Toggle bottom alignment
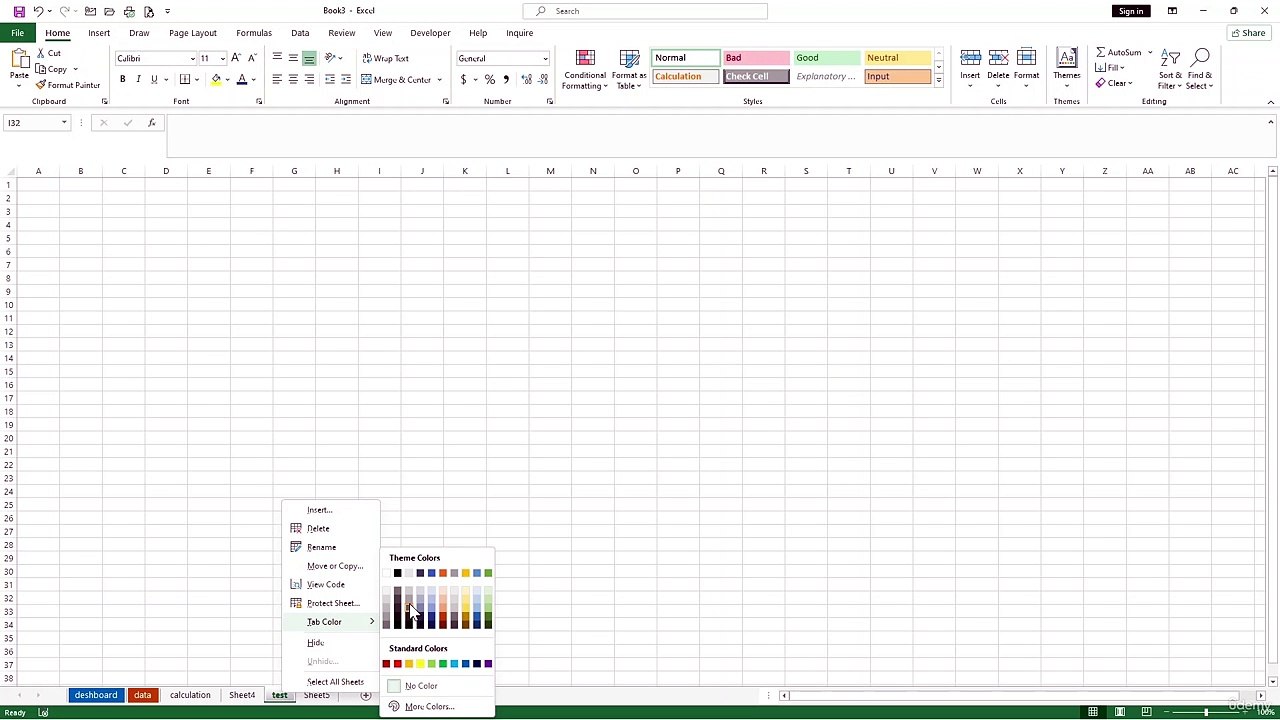This screenshot has width=1280, height=720. tap(309, 58)
